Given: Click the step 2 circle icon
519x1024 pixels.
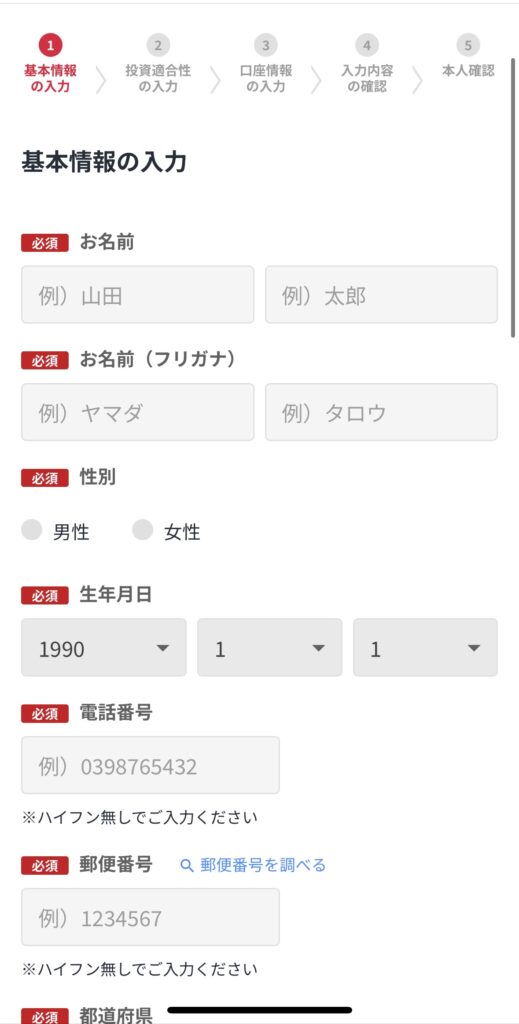Looking at the screenshot, I should [x=158, y=46].
